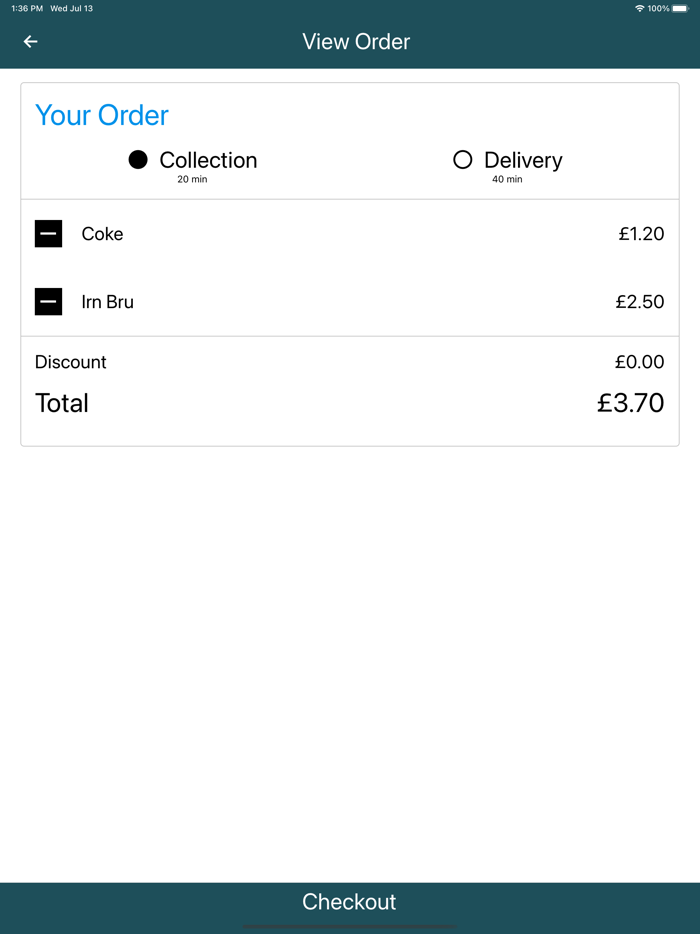Select the Delivery radio button
Screen dimensions: 700x934
point(462,160)
